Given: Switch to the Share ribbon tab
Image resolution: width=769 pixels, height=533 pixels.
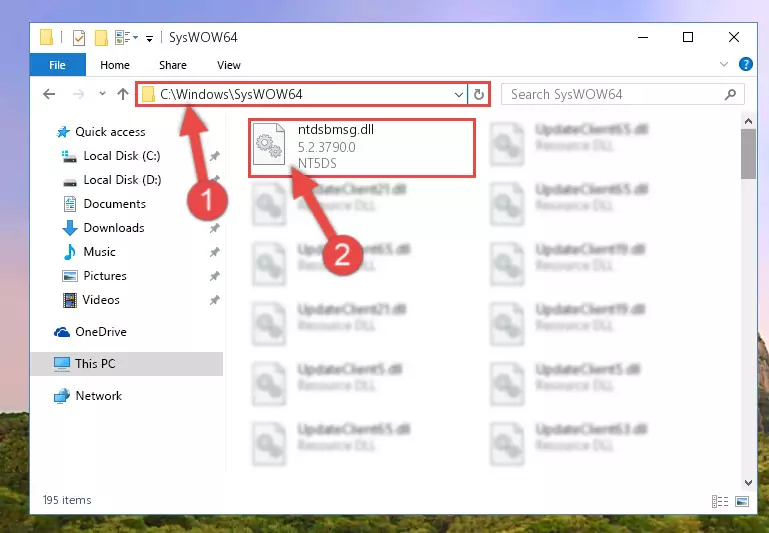Looking at the screenshot, I should pos(173,65).
